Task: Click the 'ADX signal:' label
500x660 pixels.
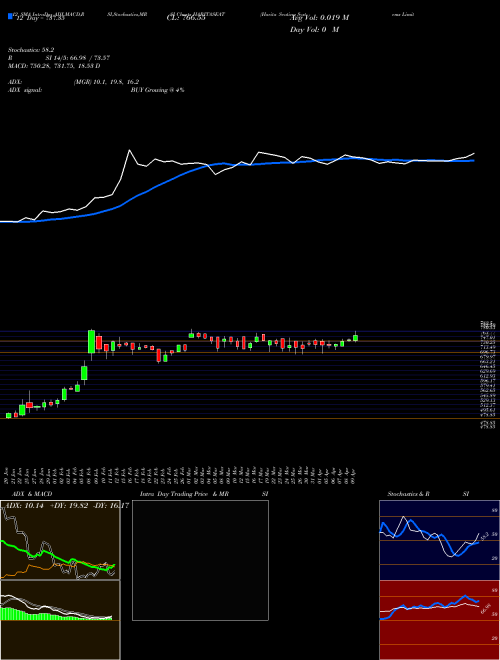Action: pyautogui.click(x=25, y=90)
